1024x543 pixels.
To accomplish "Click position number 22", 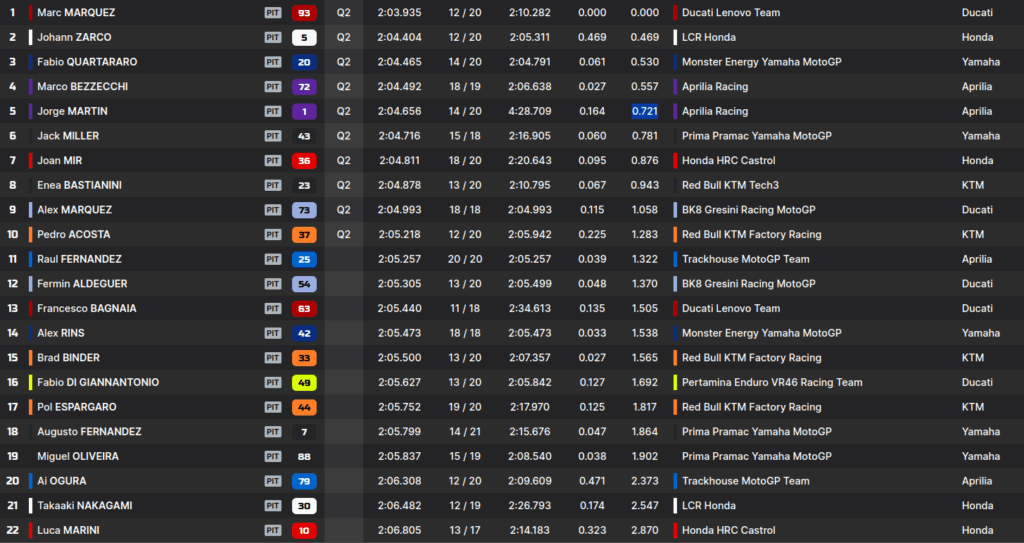I will (x=12, y=530).
